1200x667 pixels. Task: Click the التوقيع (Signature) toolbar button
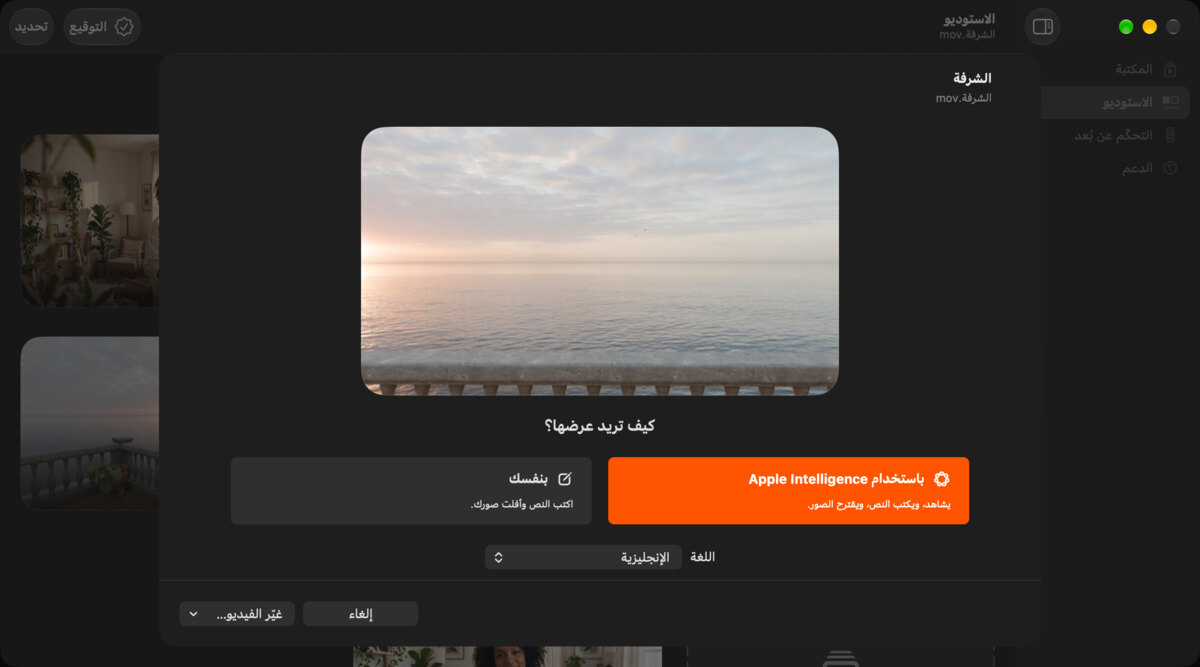(x=102, y=27)
